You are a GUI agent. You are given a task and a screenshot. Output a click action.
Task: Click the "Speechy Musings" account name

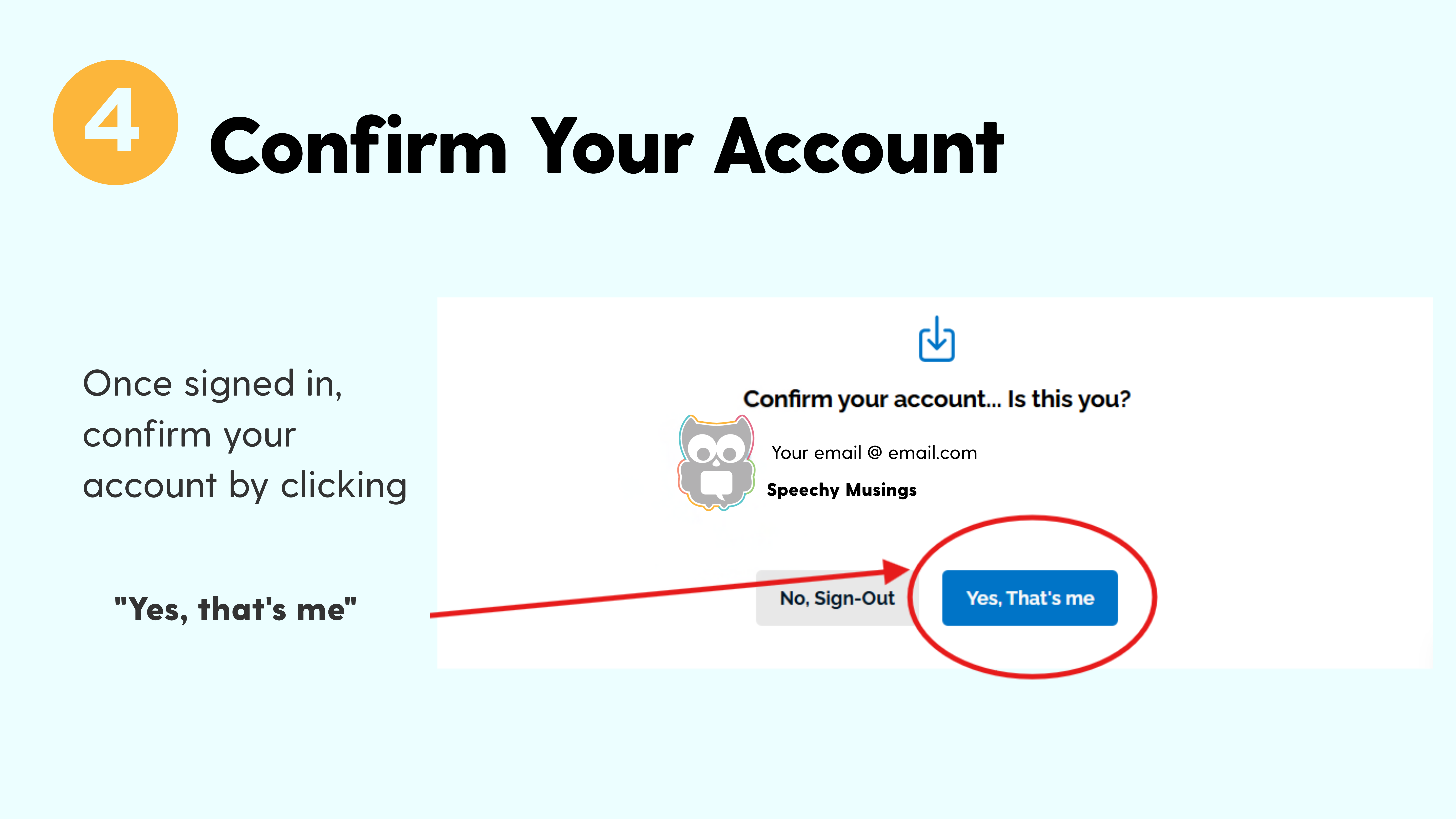[x=841, y=490]
